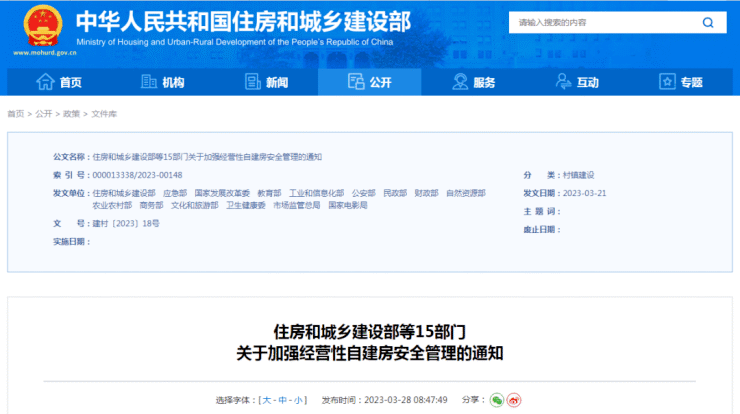The image size is (740, 414).
Task: Open the 公开 navigation tab
Action: (369, 82)
